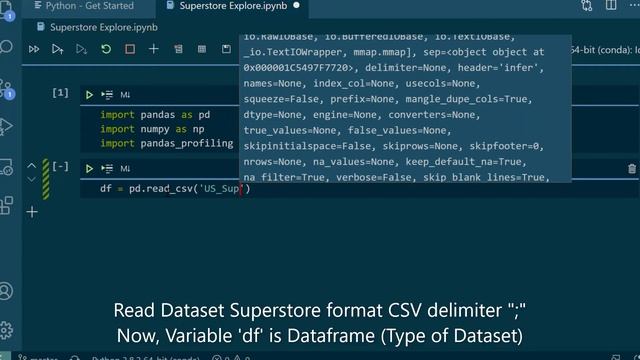Open the Accounts menu
Viewport: 640px width, 360px height.
coord(6,291)
